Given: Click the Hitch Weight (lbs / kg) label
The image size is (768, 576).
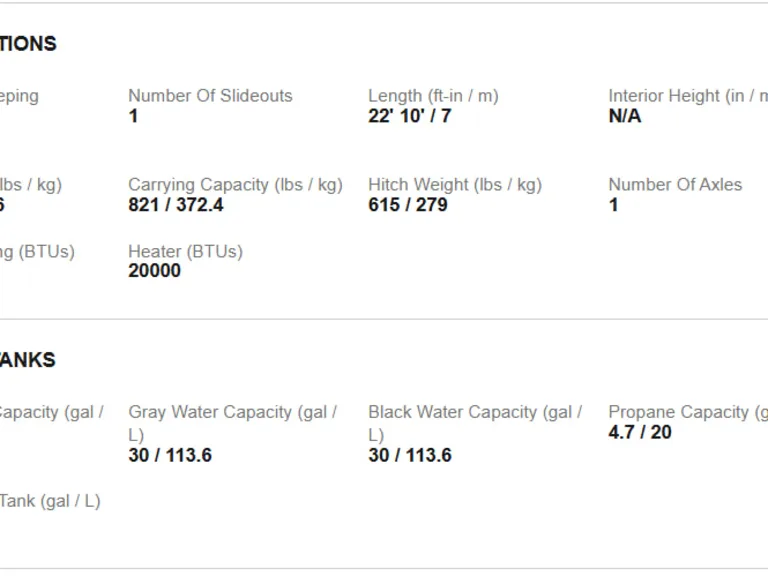Looking at the screenshot, I should click(x=455, y=185).
